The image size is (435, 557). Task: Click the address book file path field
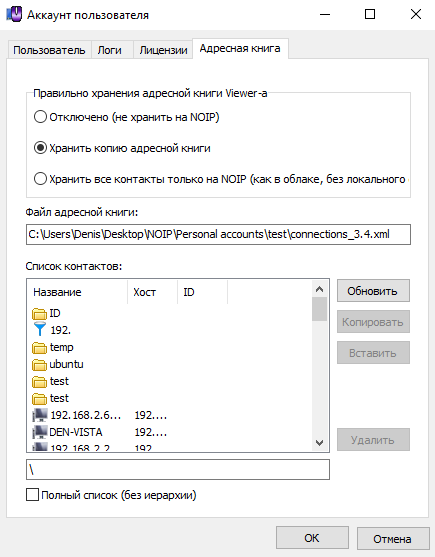tap(218, 234)
